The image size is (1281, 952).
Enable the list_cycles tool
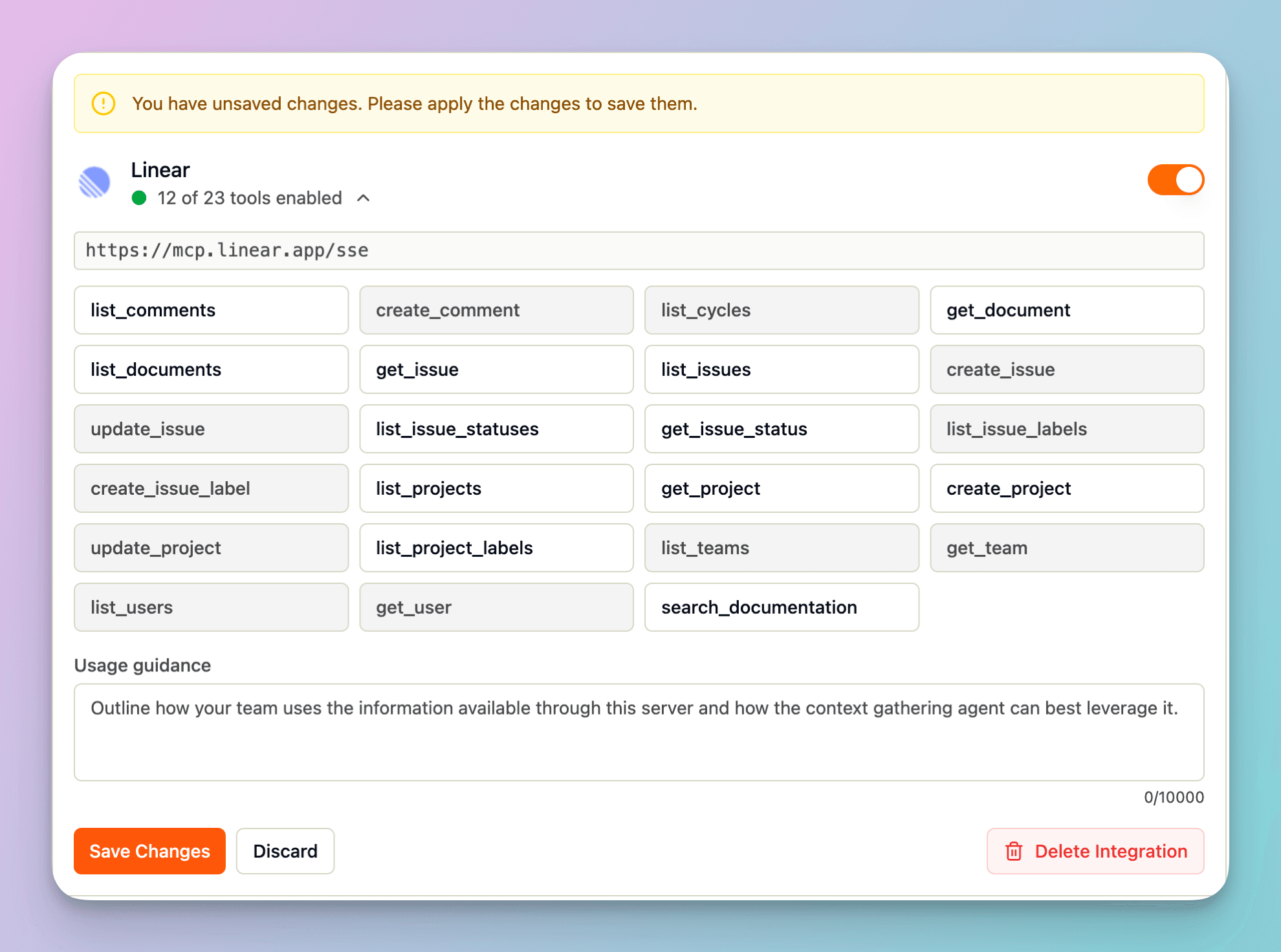pos(782,310)
